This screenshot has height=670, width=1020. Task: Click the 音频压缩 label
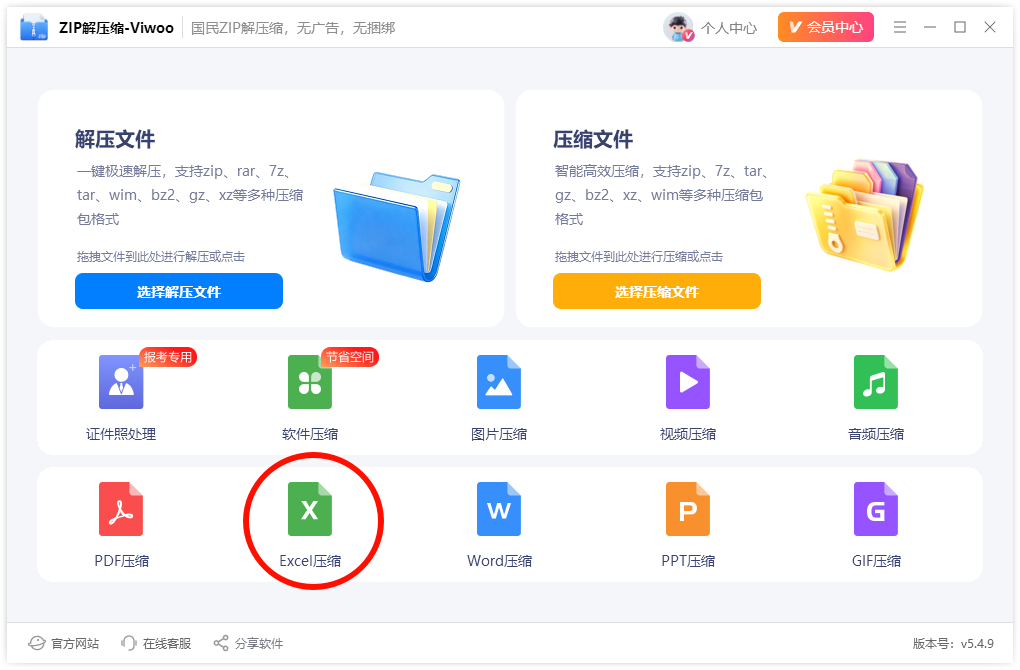(x=876, y=434)
